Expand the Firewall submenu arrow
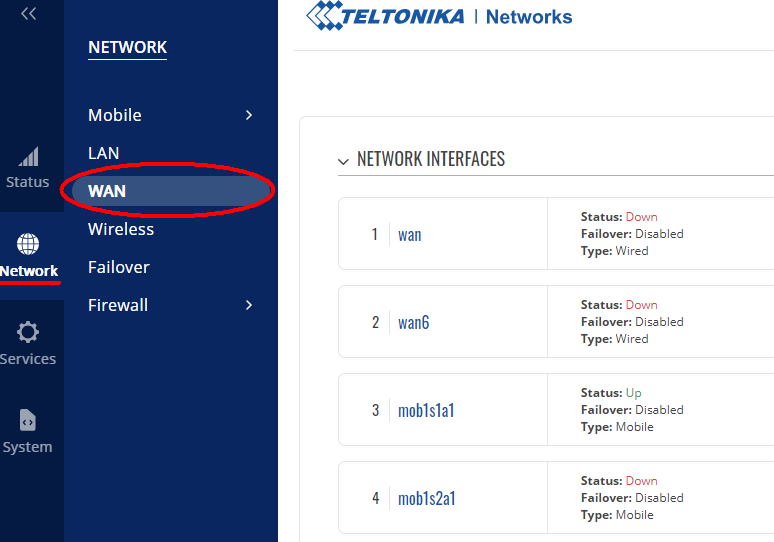Viewport: 774px width, 542px height. [249, 305]
